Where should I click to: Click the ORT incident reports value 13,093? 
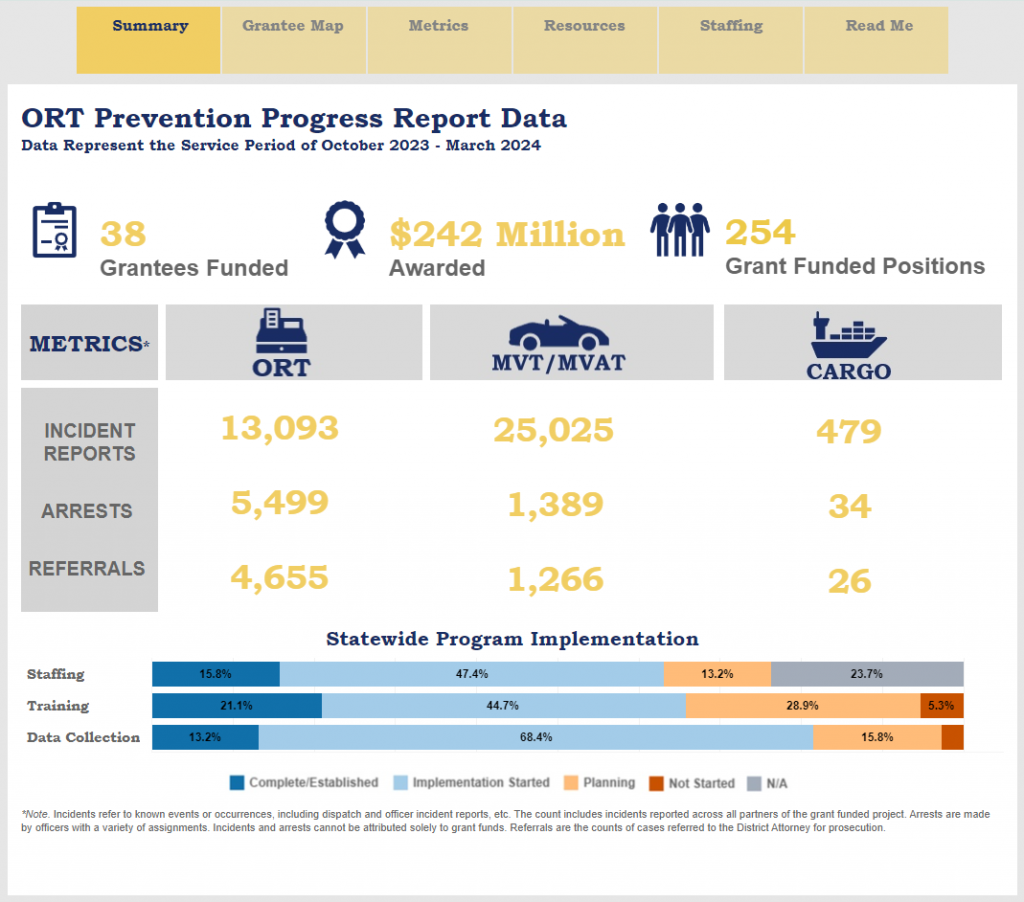[280, 428]
